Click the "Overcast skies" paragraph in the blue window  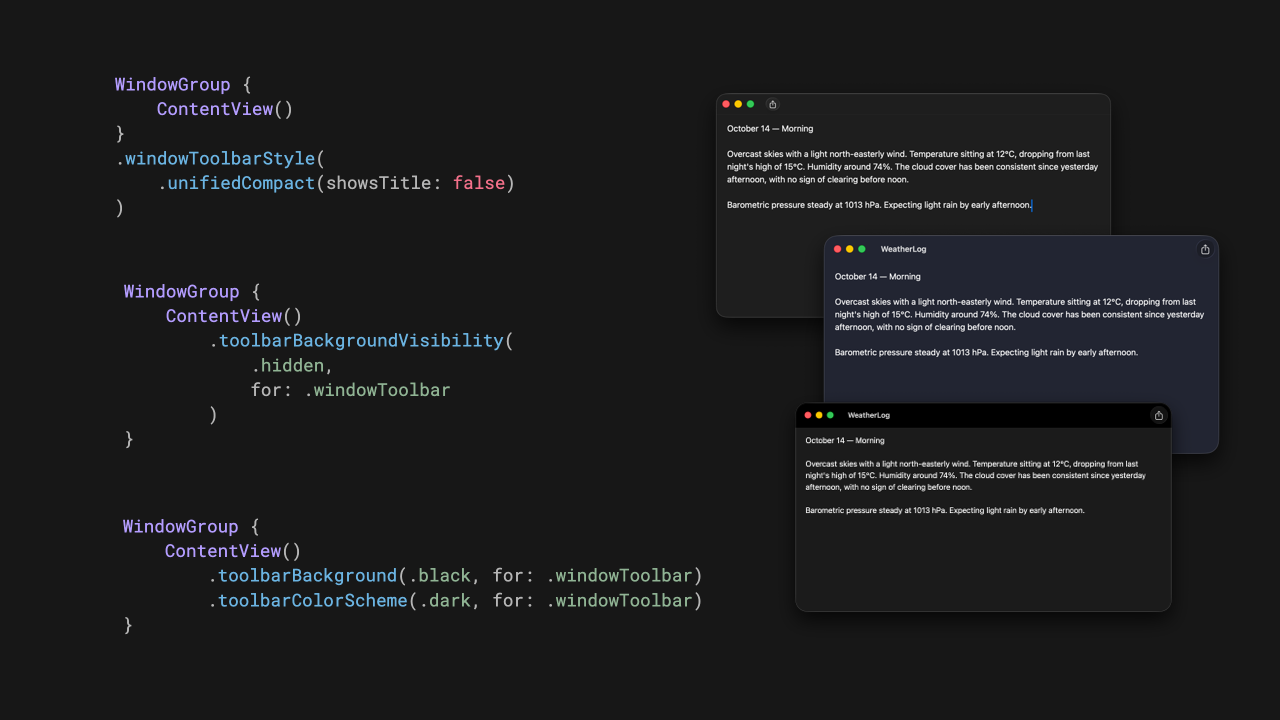coord(1019,314)
